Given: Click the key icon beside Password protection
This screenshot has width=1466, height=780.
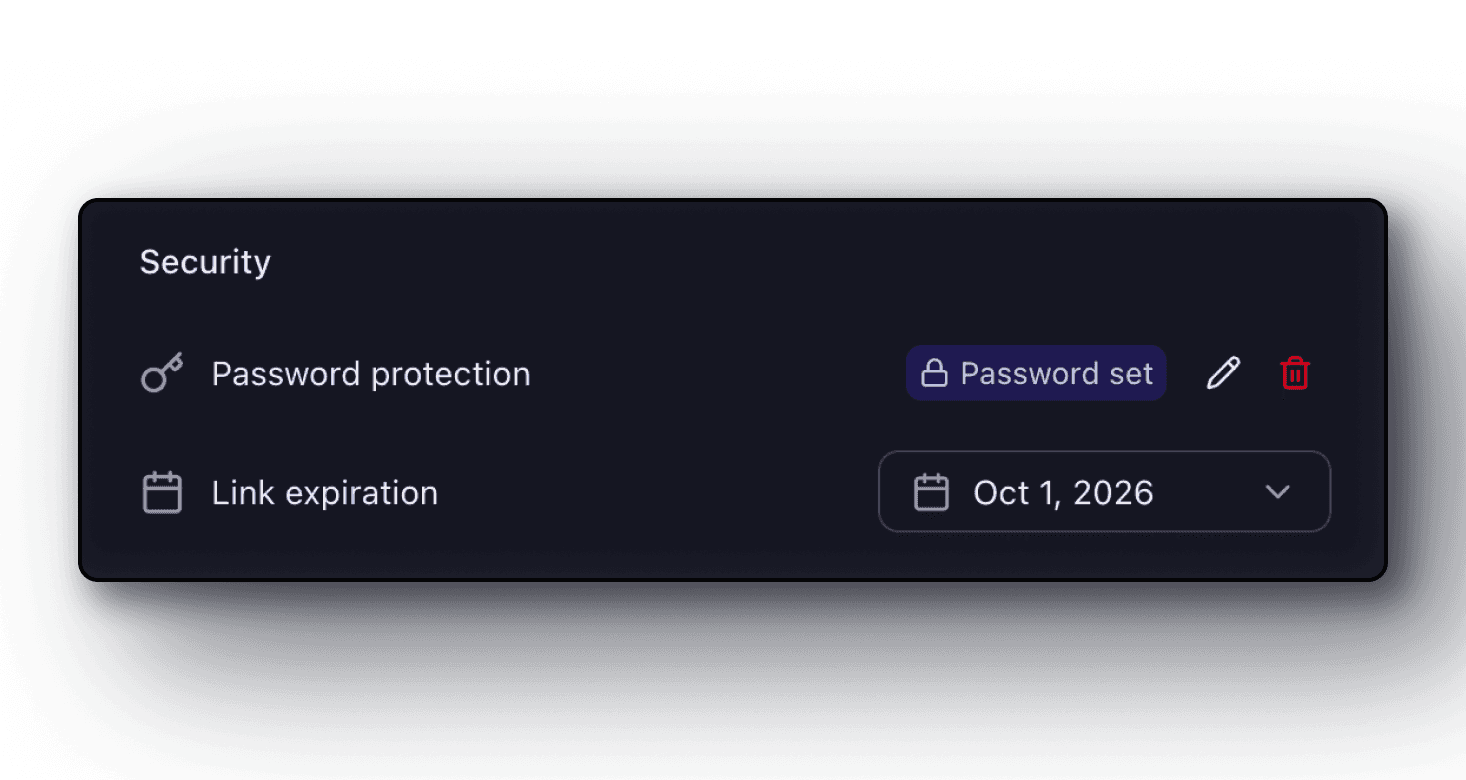Looking at the screenshot, I should click(x=162, y=373).
